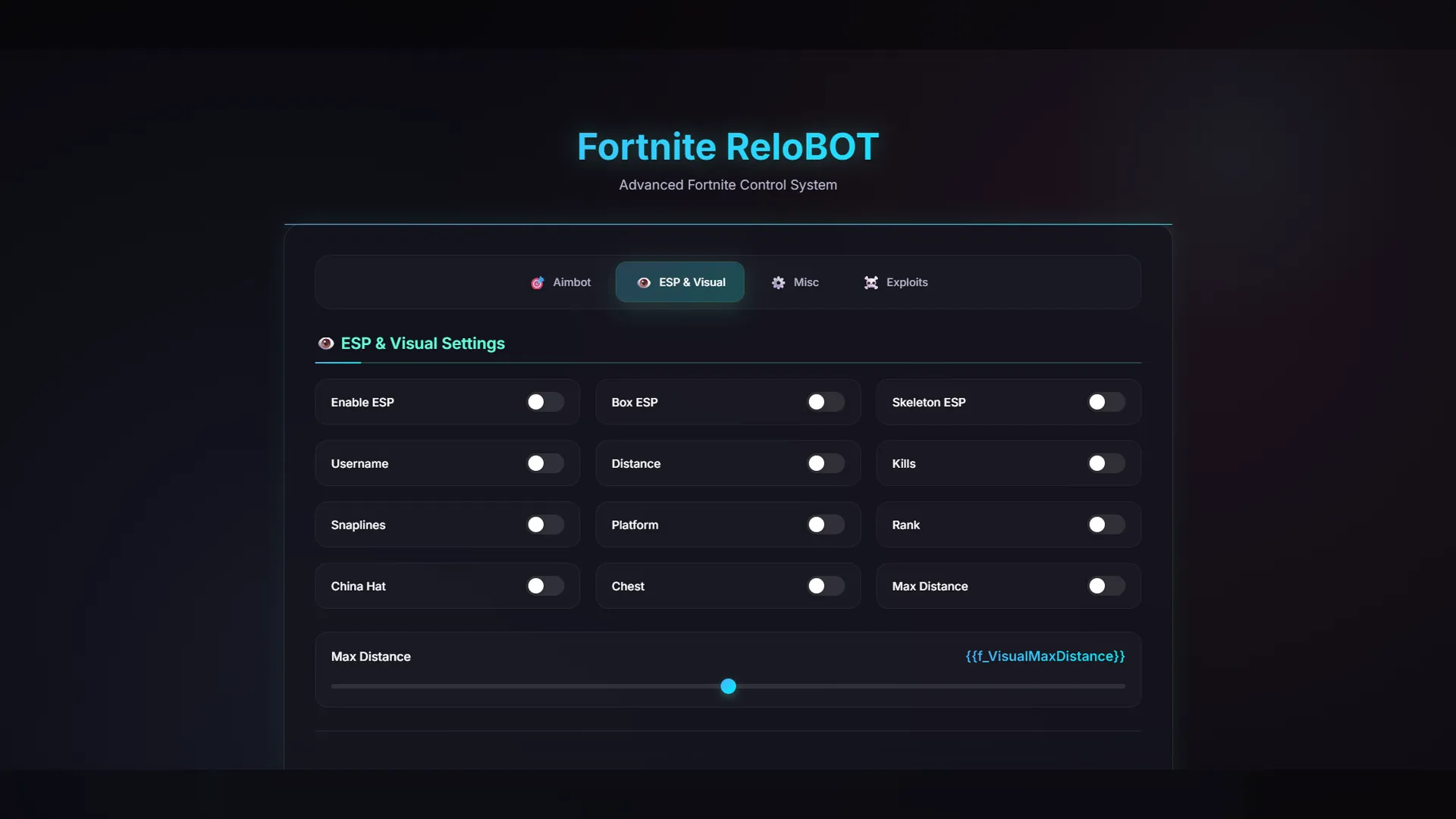Image resolution: width=1456 pixels, height=819 pixels.
Task: Enable the Box ESP toggle
Action: point(826,402)
